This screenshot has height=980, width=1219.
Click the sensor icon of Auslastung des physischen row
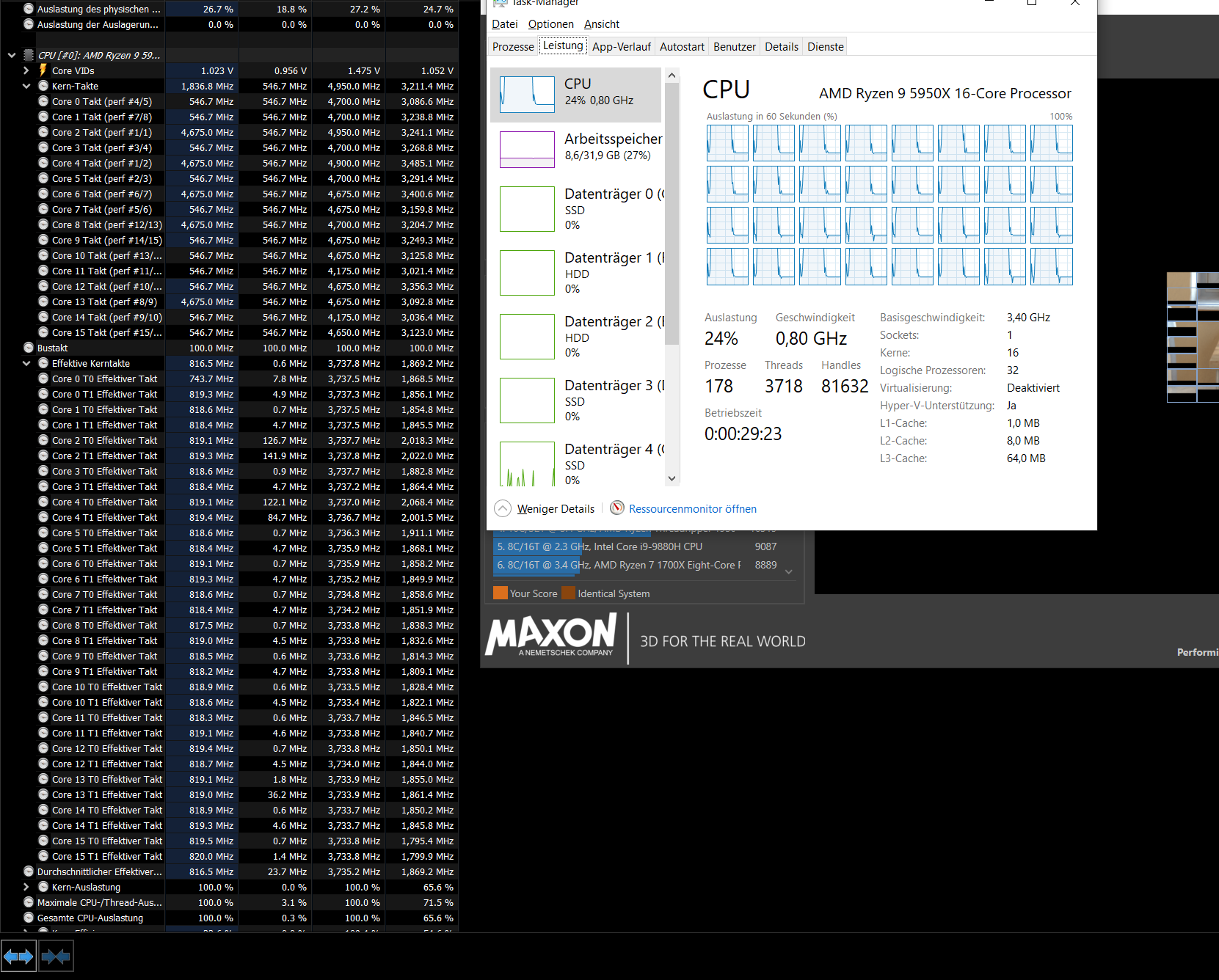pyautogui.click(x=29, y=9)
